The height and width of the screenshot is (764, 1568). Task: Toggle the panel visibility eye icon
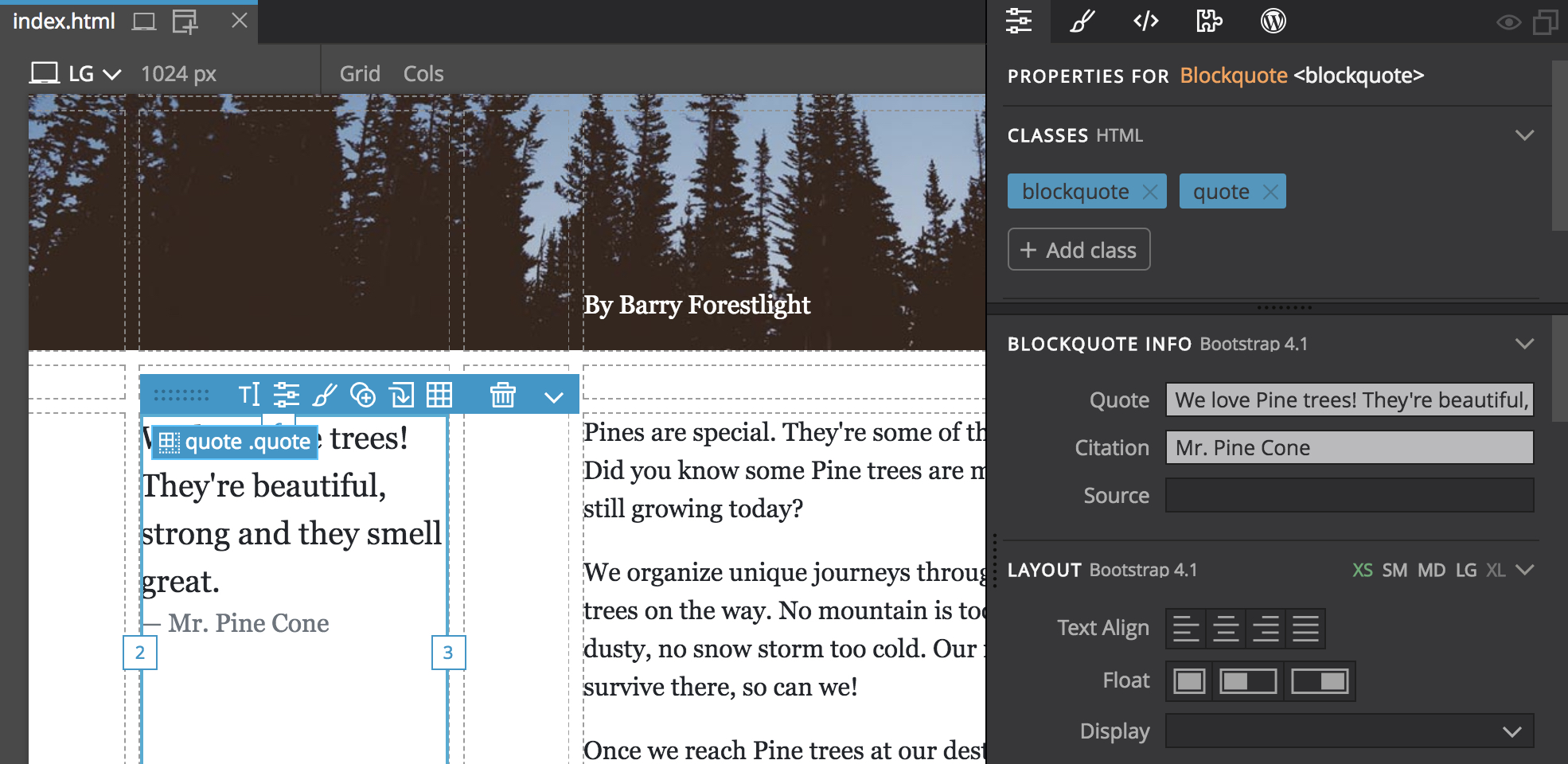[x=1508, y=22]
